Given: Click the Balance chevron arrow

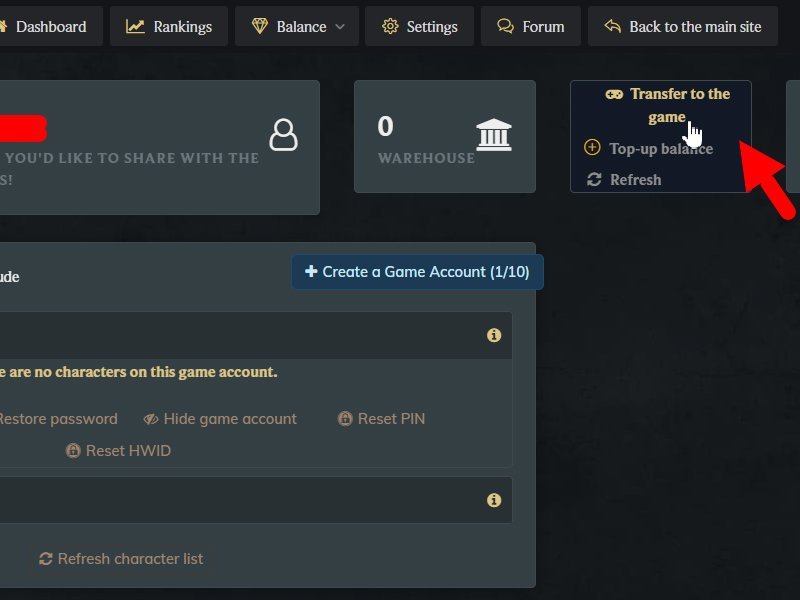Looking at the screenshot, I should point(340,27).
